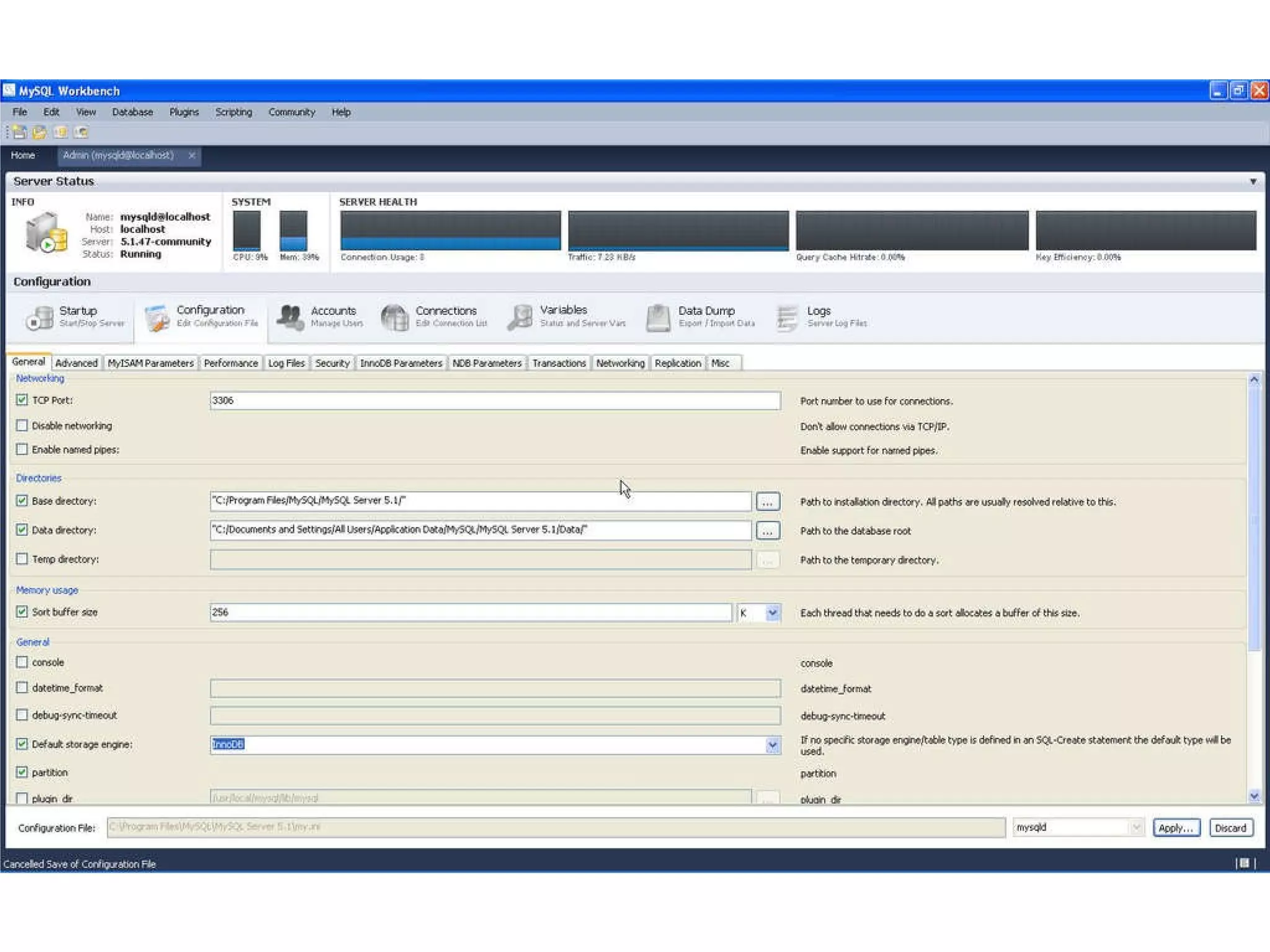
Task: Open Variables status and server vars
Action: [520, 317]
